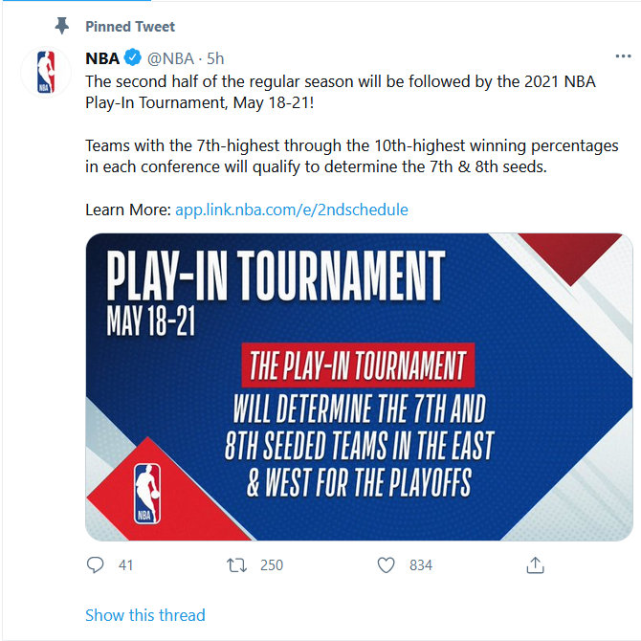Click the share upload icon
Image resolution: width=641 pixels, height=641 pixels.
click(534, 565)
